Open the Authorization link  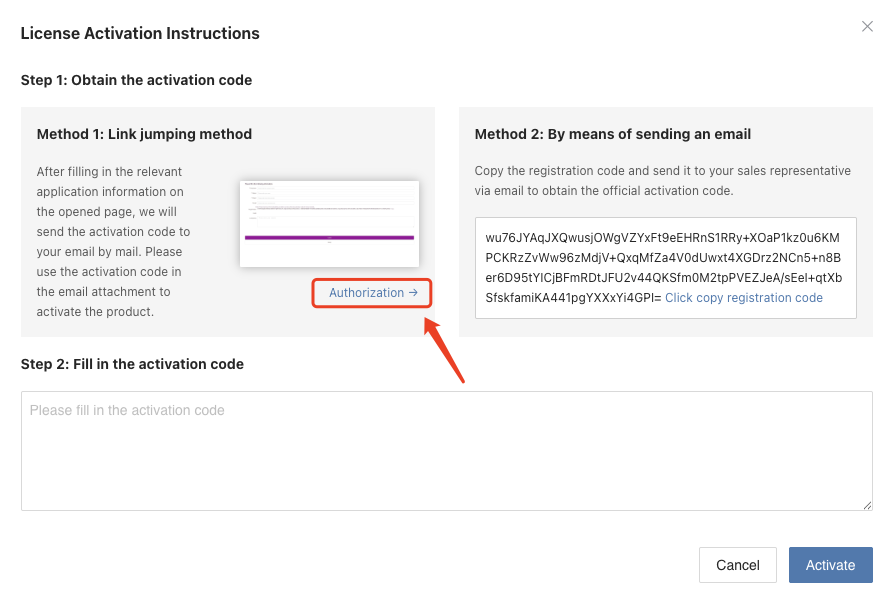[x=373, y=293]
